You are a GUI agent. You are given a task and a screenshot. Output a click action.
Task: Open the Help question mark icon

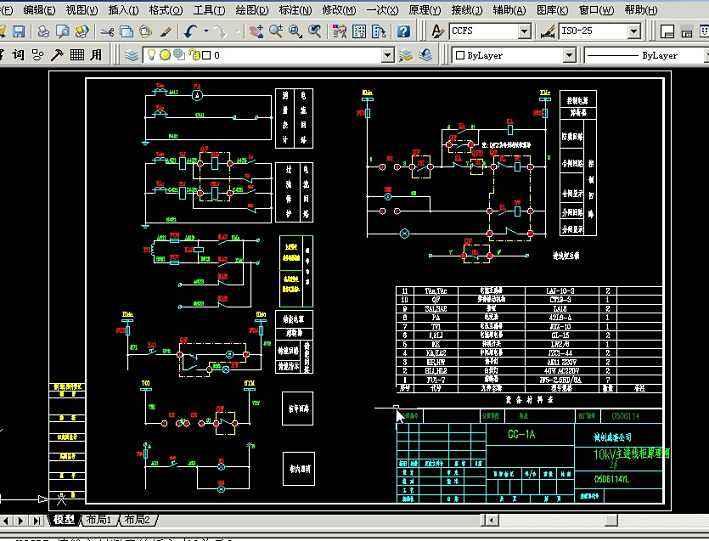click(x=404, y=32)
